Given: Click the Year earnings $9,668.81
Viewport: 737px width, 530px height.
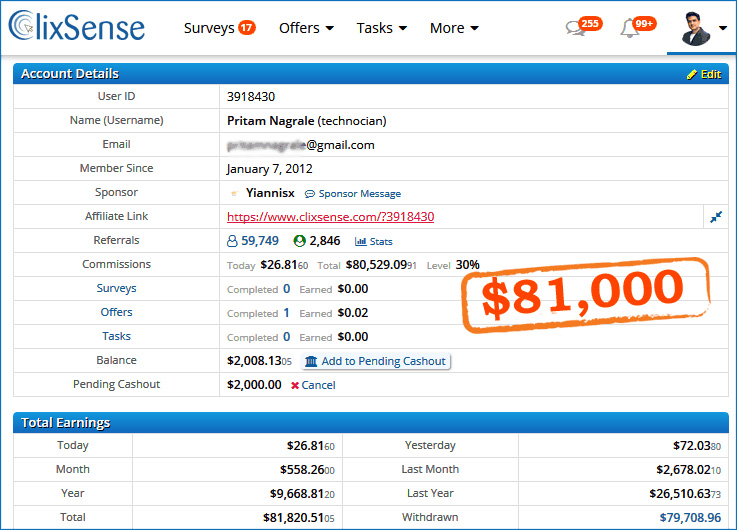Looking at the screenshot, I should pyautogui.click(x=302, y=493).
